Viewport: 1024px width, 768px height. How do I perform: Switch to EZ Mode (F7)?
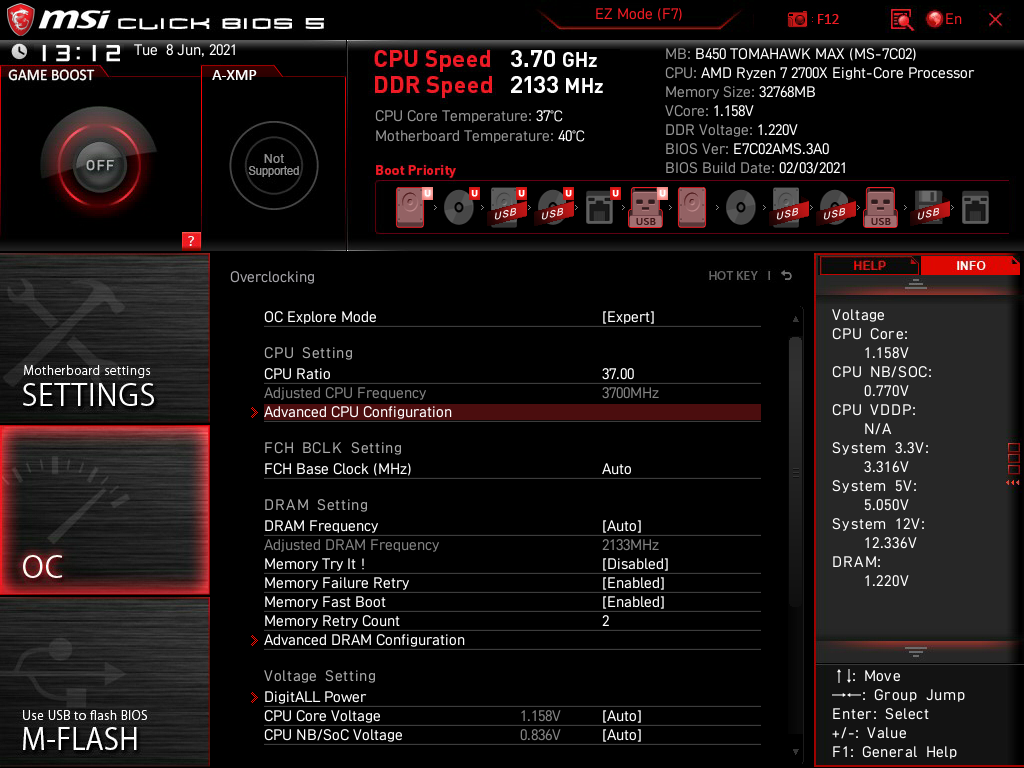point(638,14)
